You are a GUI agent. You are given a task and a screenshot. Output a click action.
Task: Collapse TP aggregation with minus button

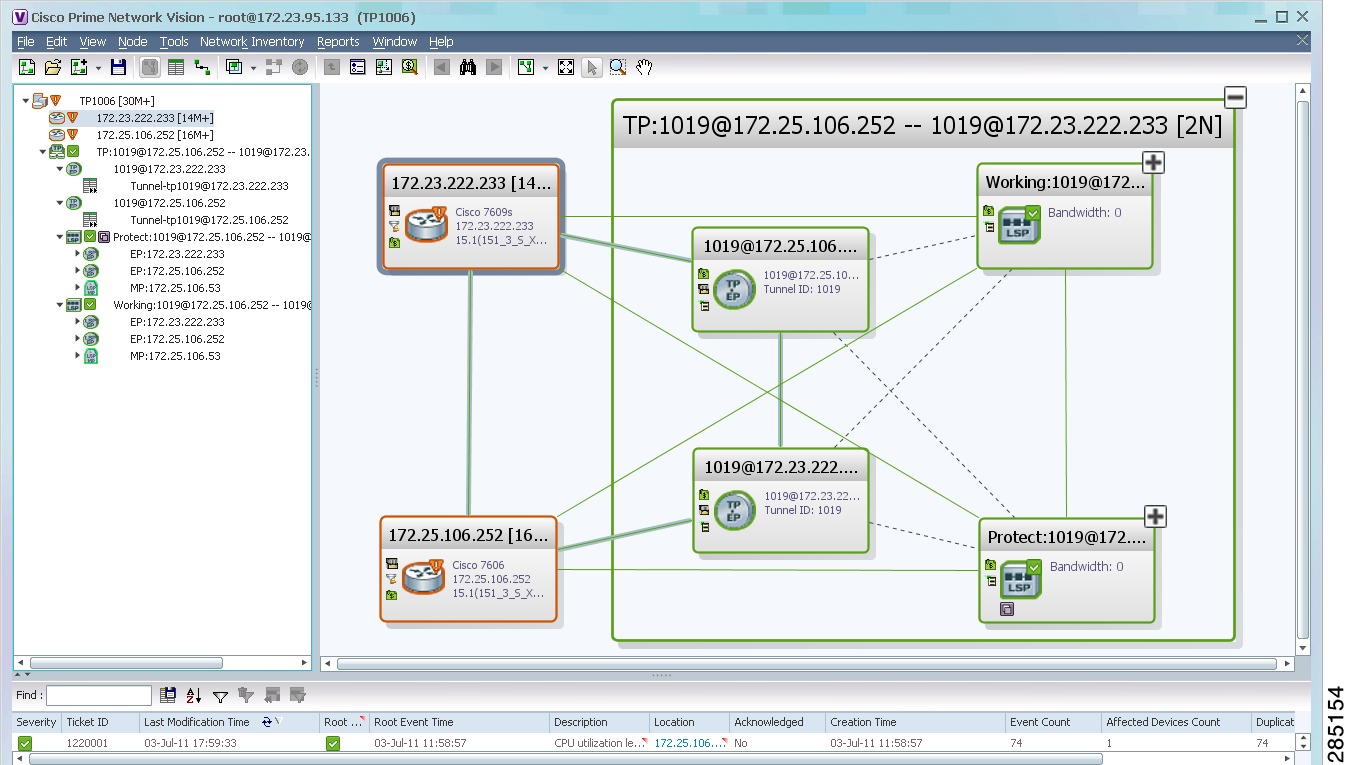point(1235,98)
